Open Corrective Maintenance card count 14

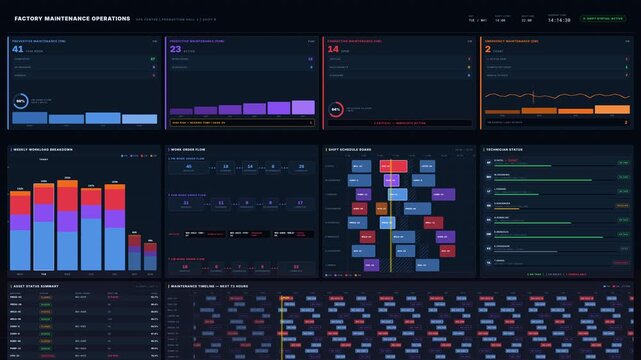[333, 49]
